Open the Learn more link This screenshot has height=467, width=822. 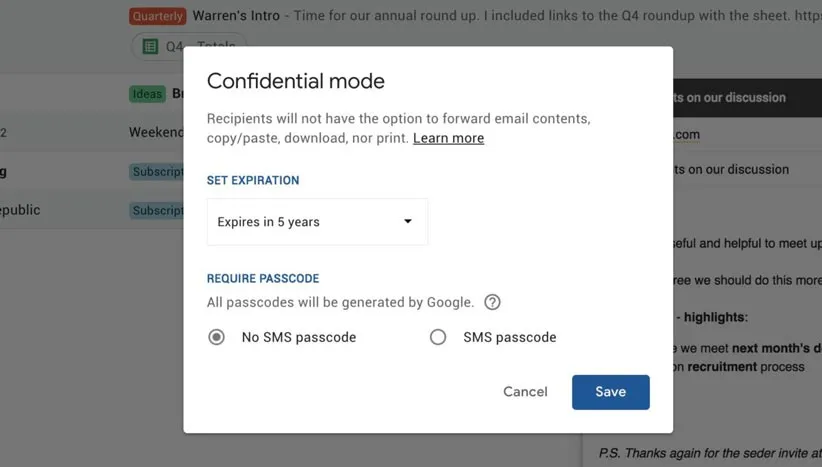[448, 138]
